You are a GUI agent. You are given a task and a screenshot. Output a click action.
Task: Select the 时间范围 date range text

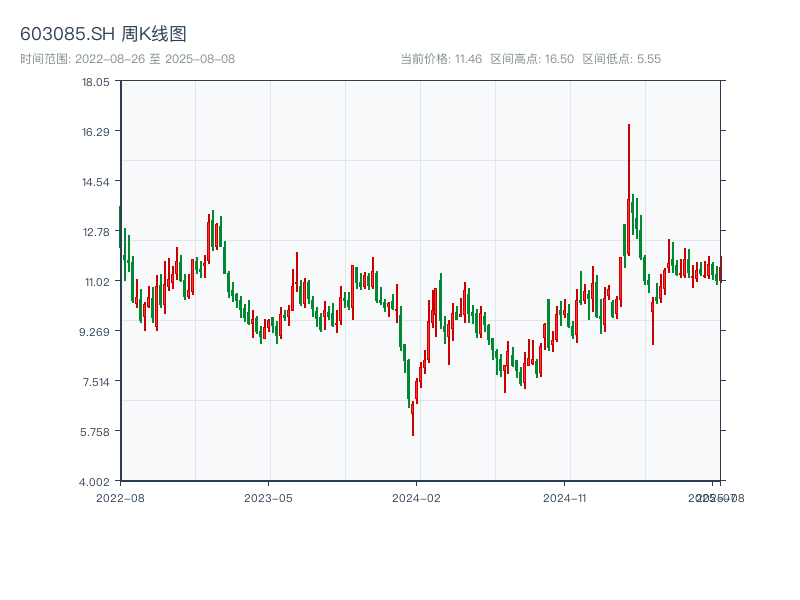[127, 59]
